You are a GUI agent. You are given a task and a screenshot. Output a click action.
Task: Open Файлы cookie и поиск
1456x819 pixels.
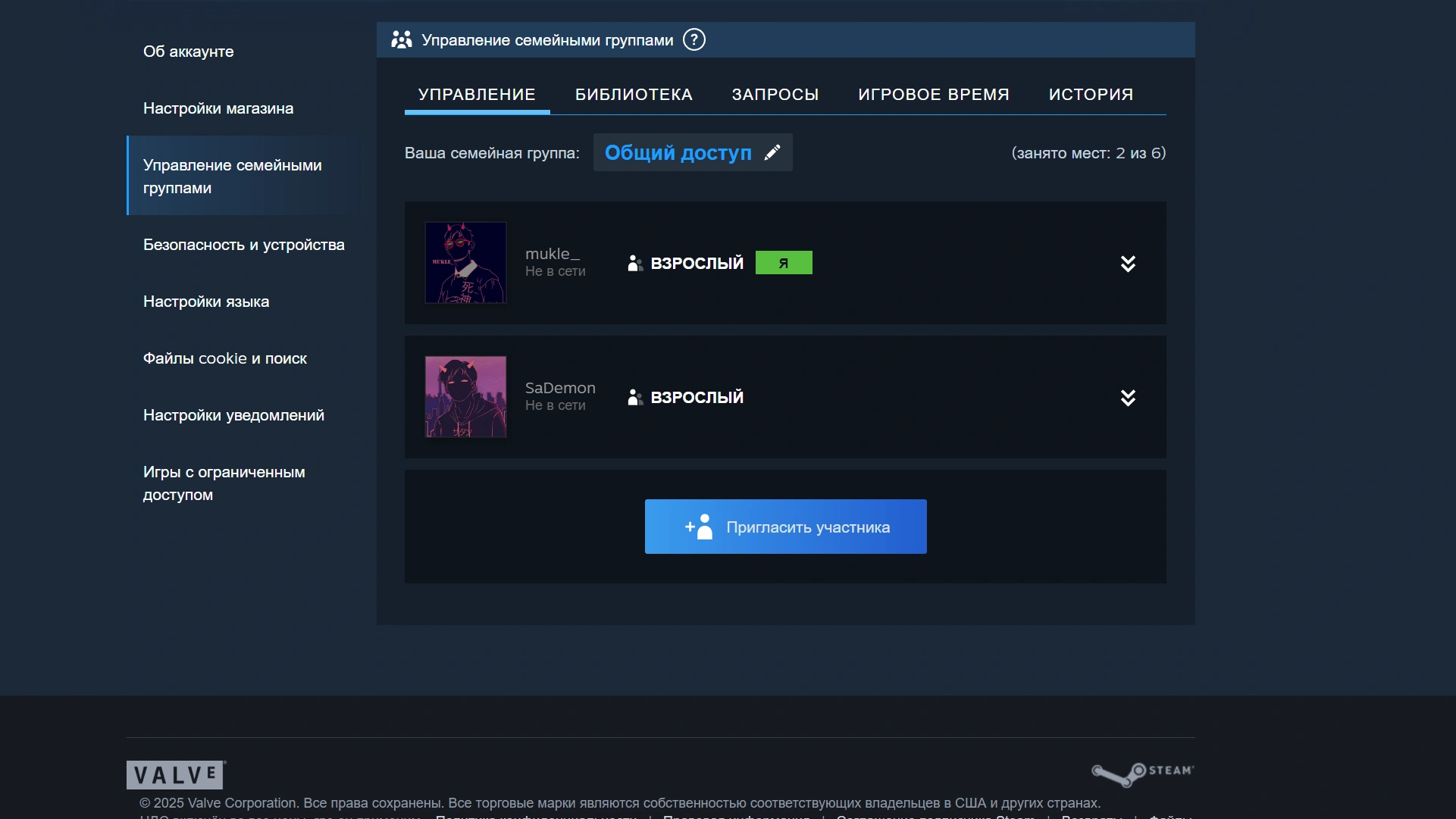click(x=225, y=358)
